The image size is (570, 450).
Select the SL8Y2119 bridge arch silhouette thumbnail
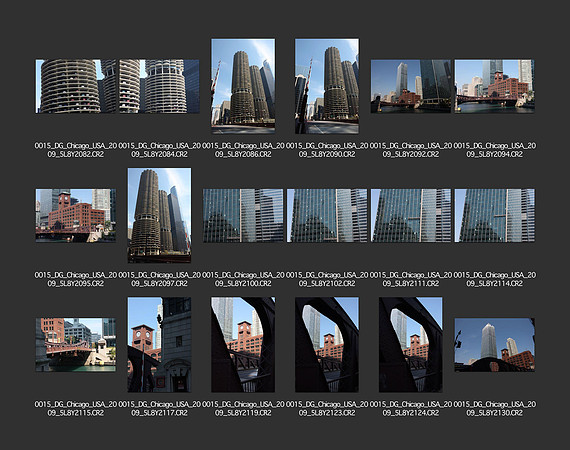coord(243,345)
